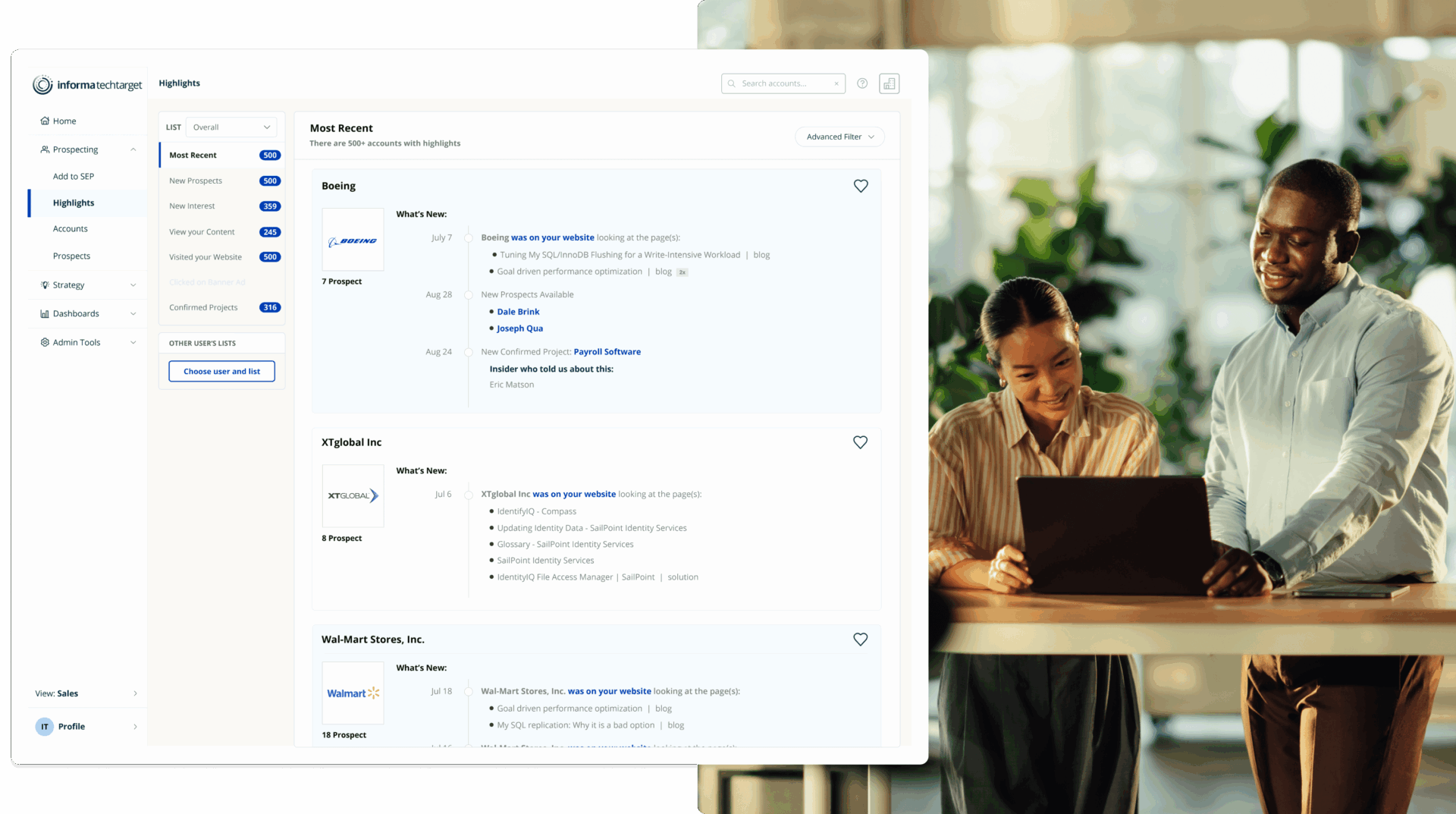The image size is (1456, 814).
Task: Expand the View: Sales arrow
Action: coord(136,693)
